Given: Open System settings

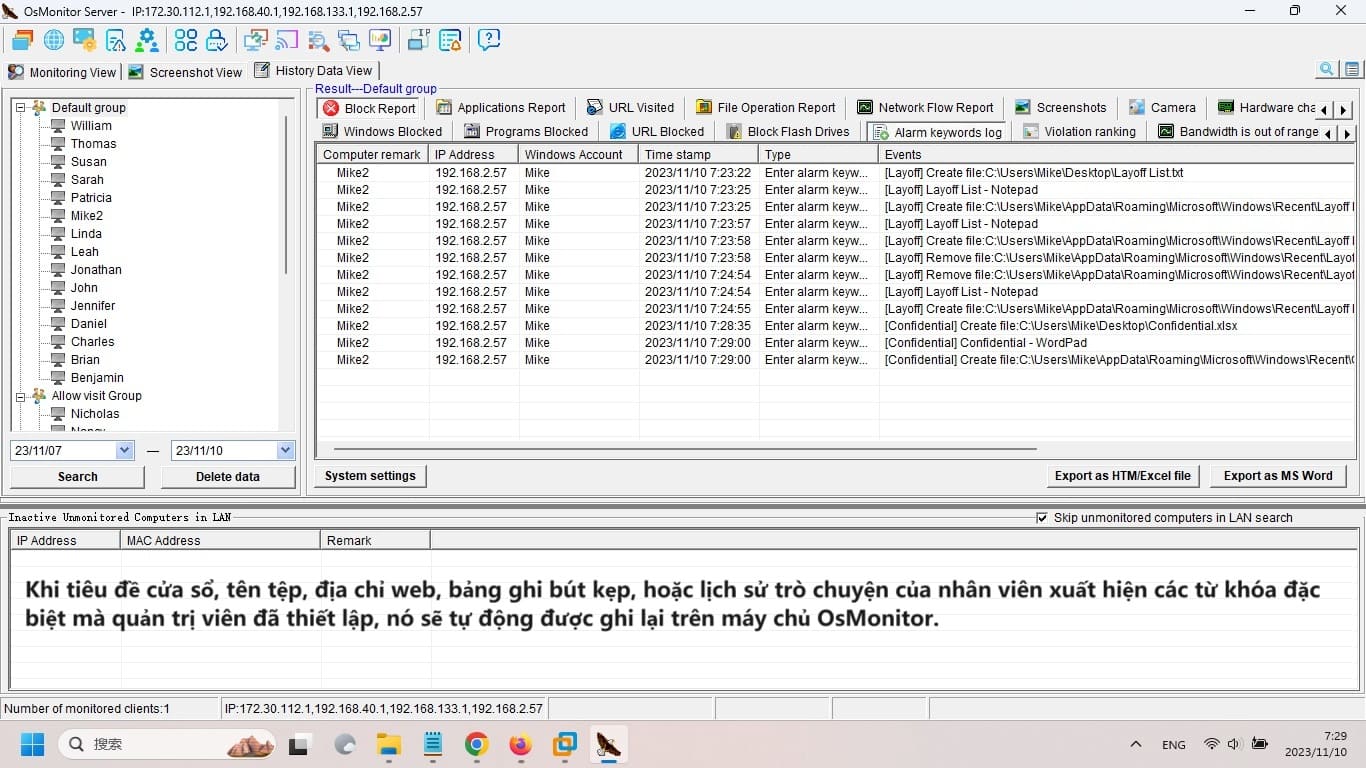Looking at the screenshot, I should pyautogui.click(x=370, y=476).
